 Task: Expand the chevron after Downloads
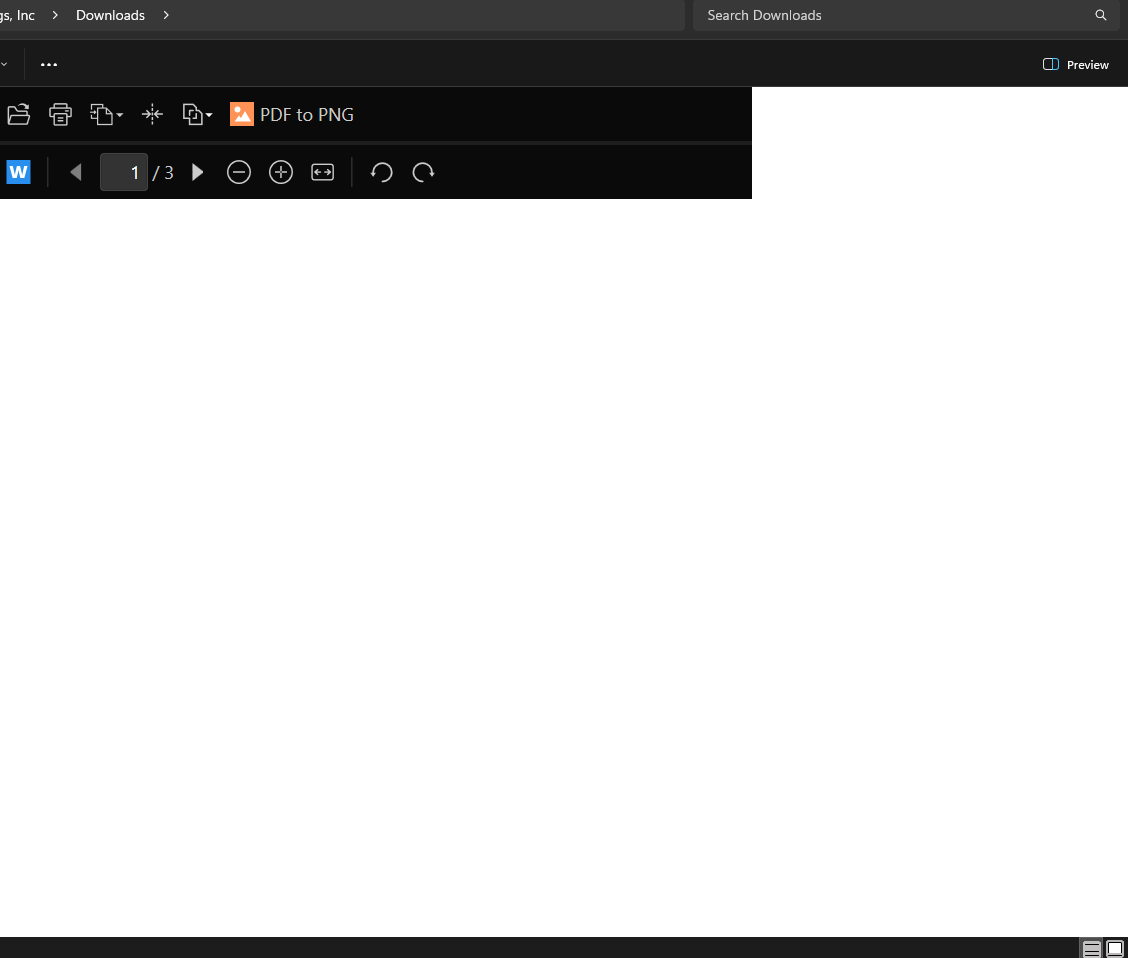click(x=166, y=15)
